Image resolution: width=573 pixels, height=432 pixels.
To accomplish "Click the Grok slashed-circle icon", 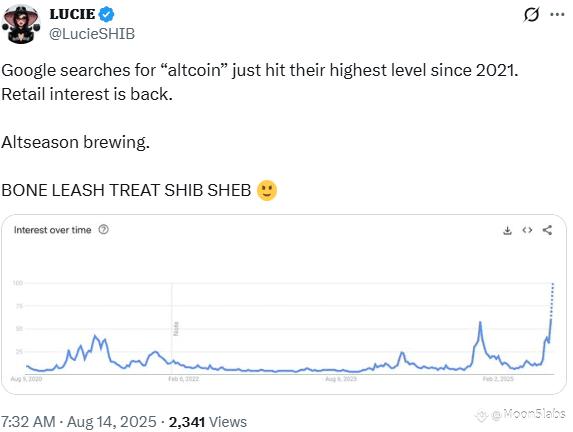I will coord(531,15).
